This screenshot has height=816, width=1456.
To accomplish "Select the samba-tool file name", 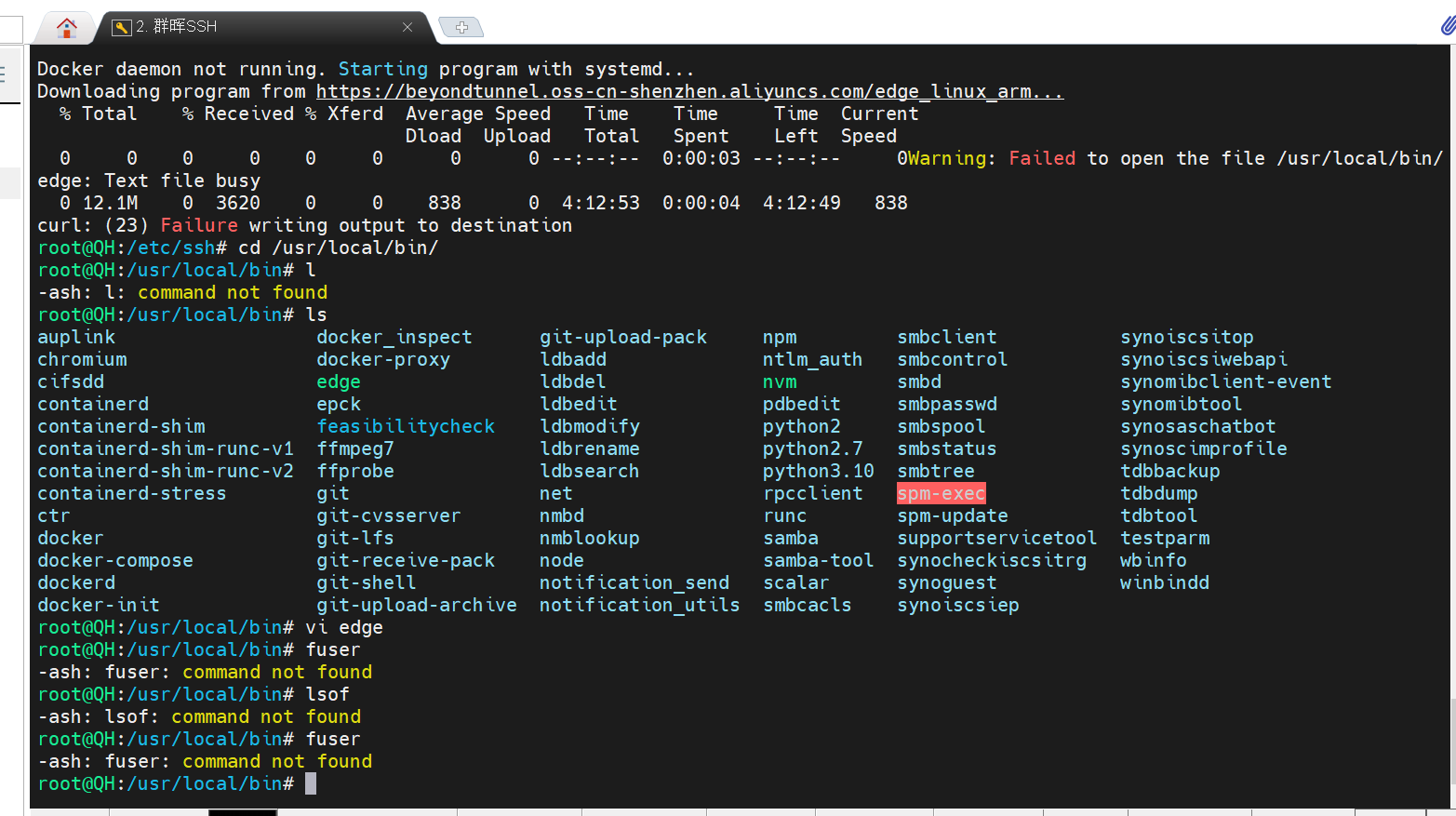I will 819,560.
